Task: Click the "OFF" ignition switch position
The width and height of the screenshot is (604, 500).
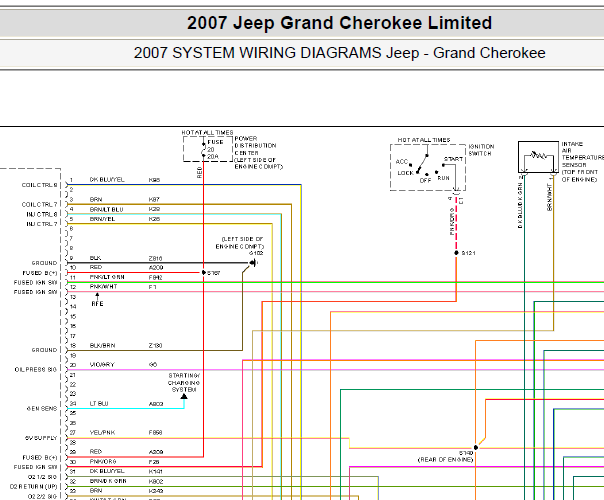Action: (x=425, y=180)
